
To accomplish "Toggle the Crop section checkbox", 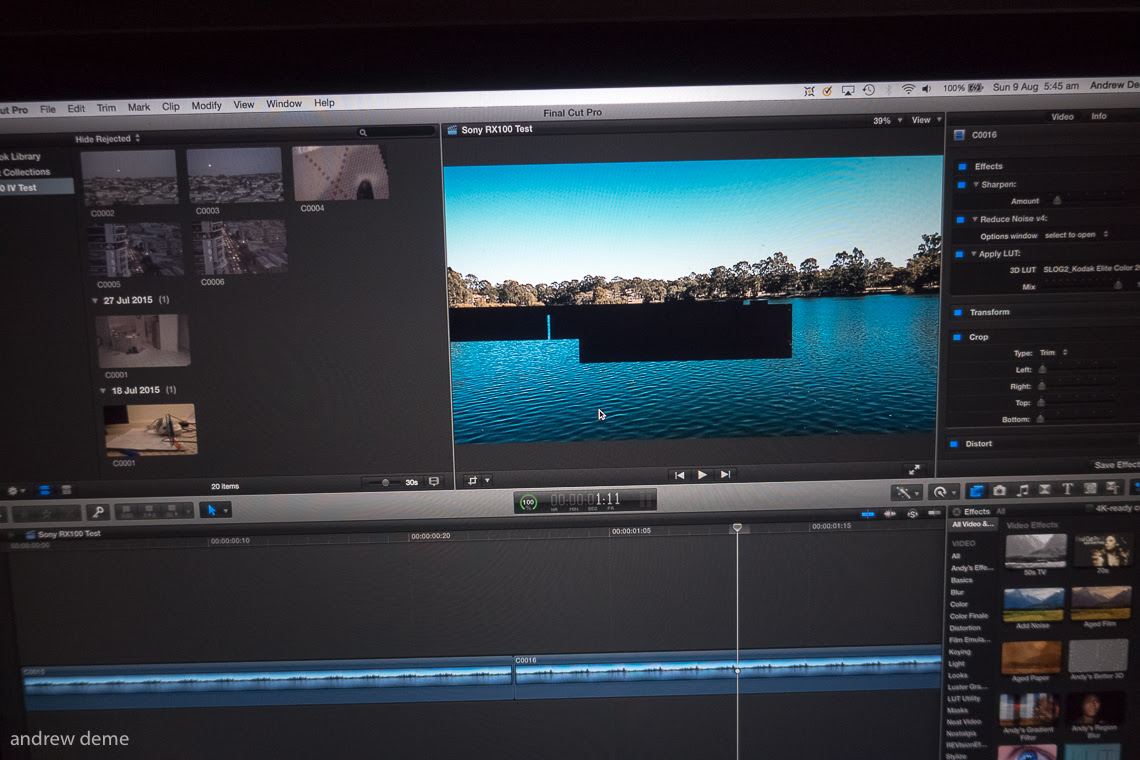I will tap(957, 337).
